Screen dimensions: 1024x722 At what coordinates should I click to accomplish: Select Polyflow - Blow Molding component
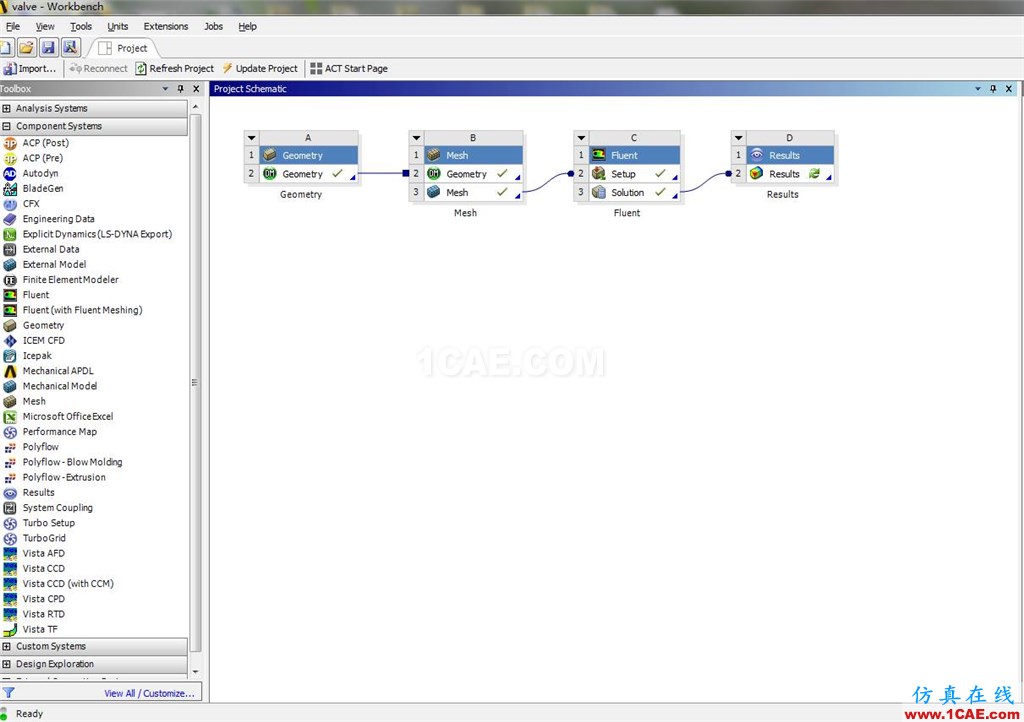(x=72, y=462)
